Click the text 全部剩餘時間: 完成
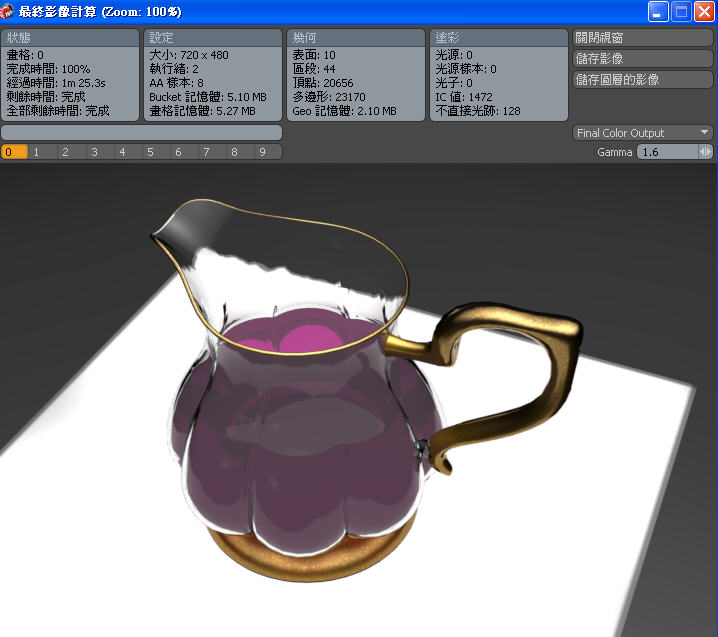 click(58, 111)
